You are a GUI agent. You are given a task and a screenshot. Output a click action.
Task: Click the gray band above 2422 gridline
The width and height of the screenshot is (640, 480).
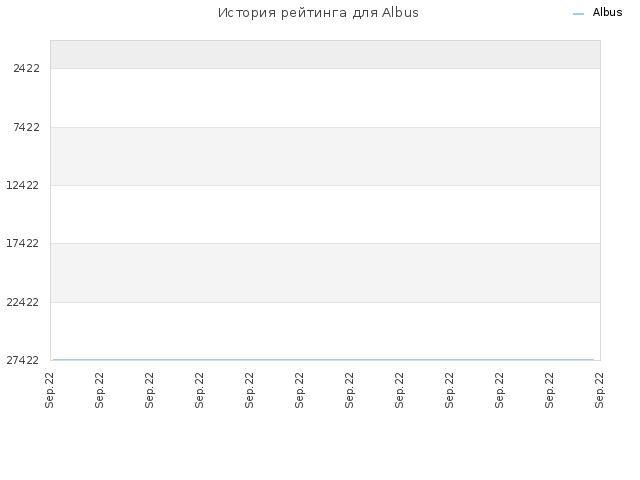[x=325, y=54]
